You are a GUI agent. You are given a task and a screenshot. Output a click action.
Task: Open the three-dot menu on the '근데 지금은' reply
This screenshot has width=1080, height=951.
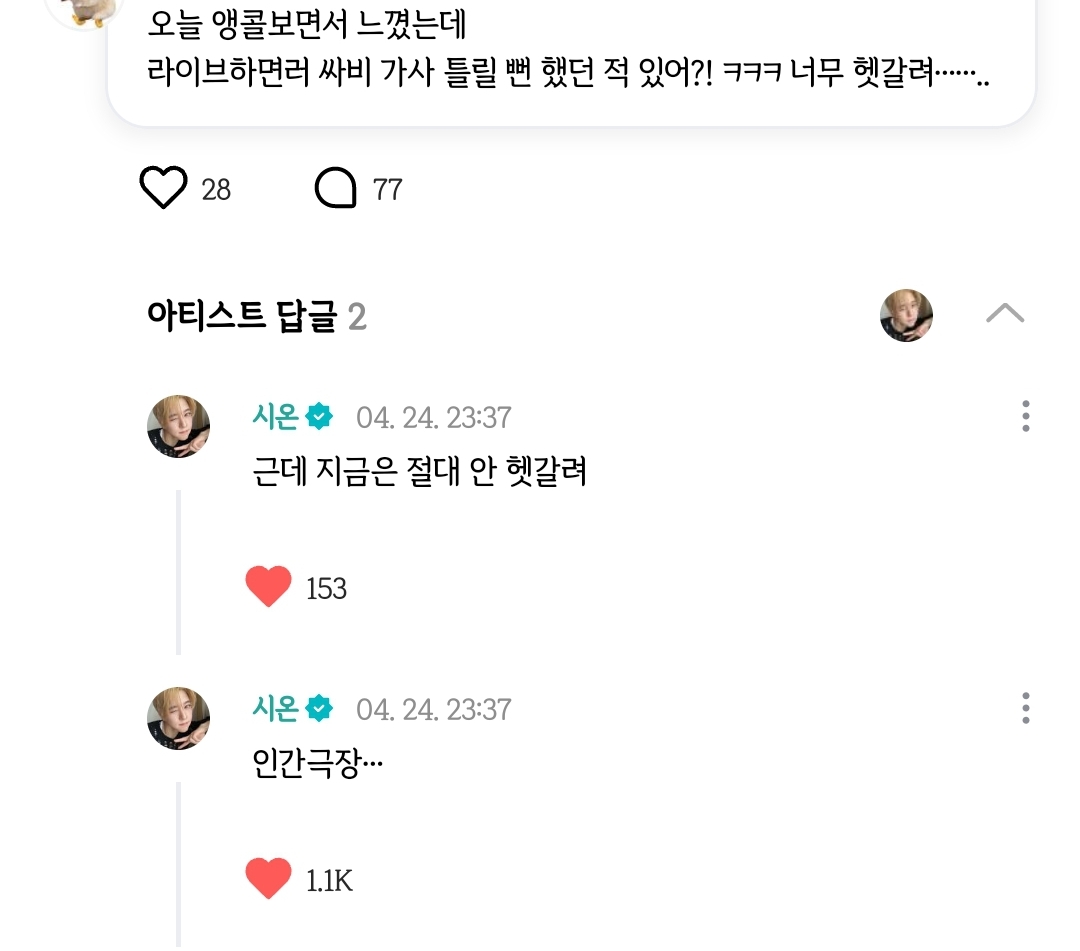[1025, 416]
